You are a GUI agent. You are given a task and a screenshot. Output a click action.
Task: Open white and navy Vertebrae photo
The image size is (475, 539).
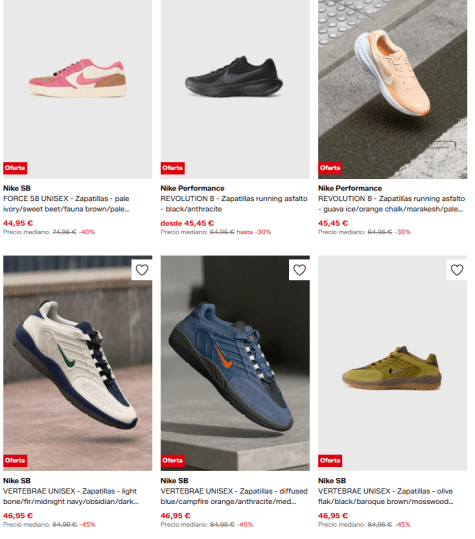[x=78, y=363]
